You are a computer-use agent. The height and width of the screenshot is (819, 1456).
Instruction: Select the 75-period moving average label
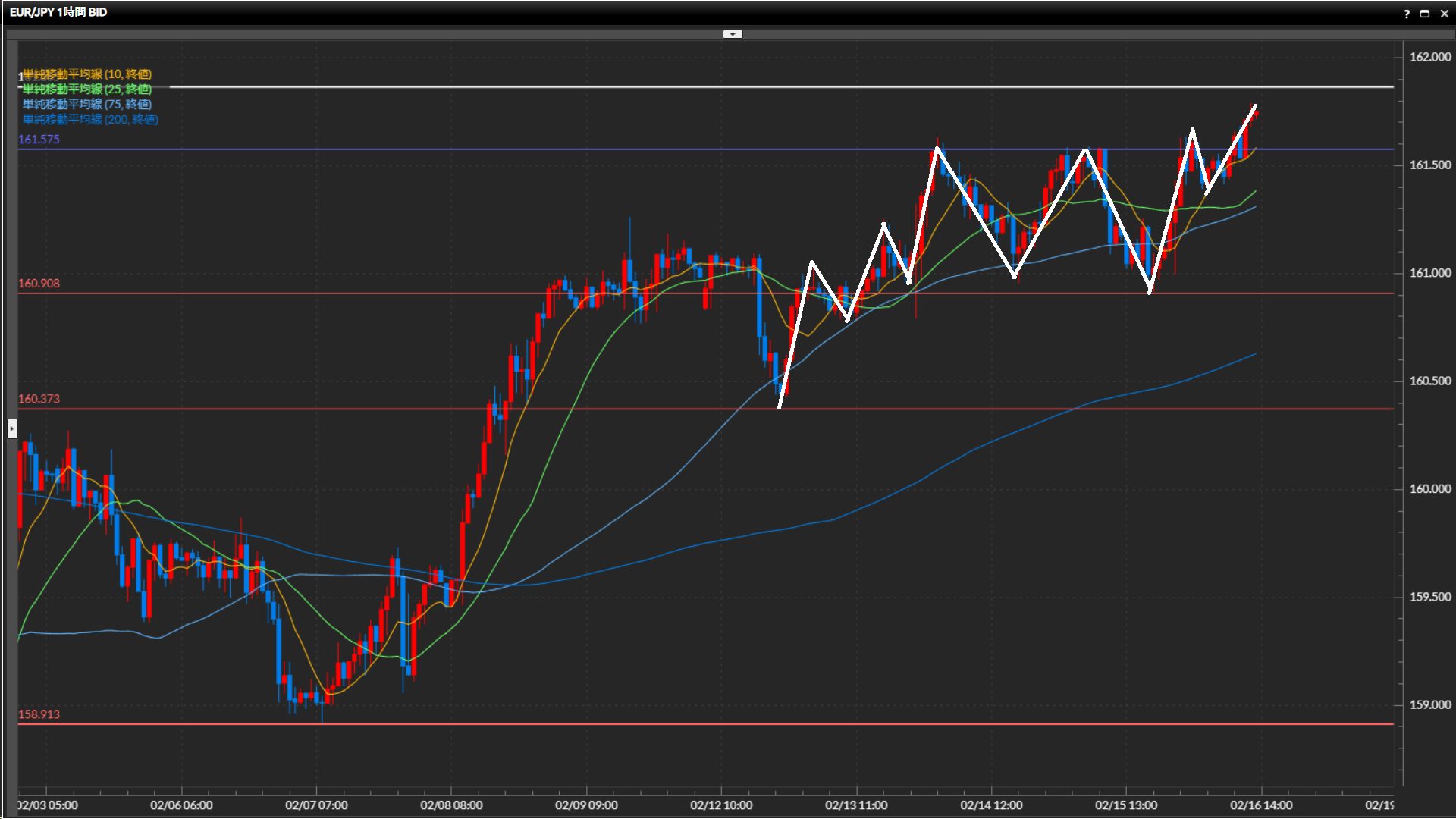(87, 105)
